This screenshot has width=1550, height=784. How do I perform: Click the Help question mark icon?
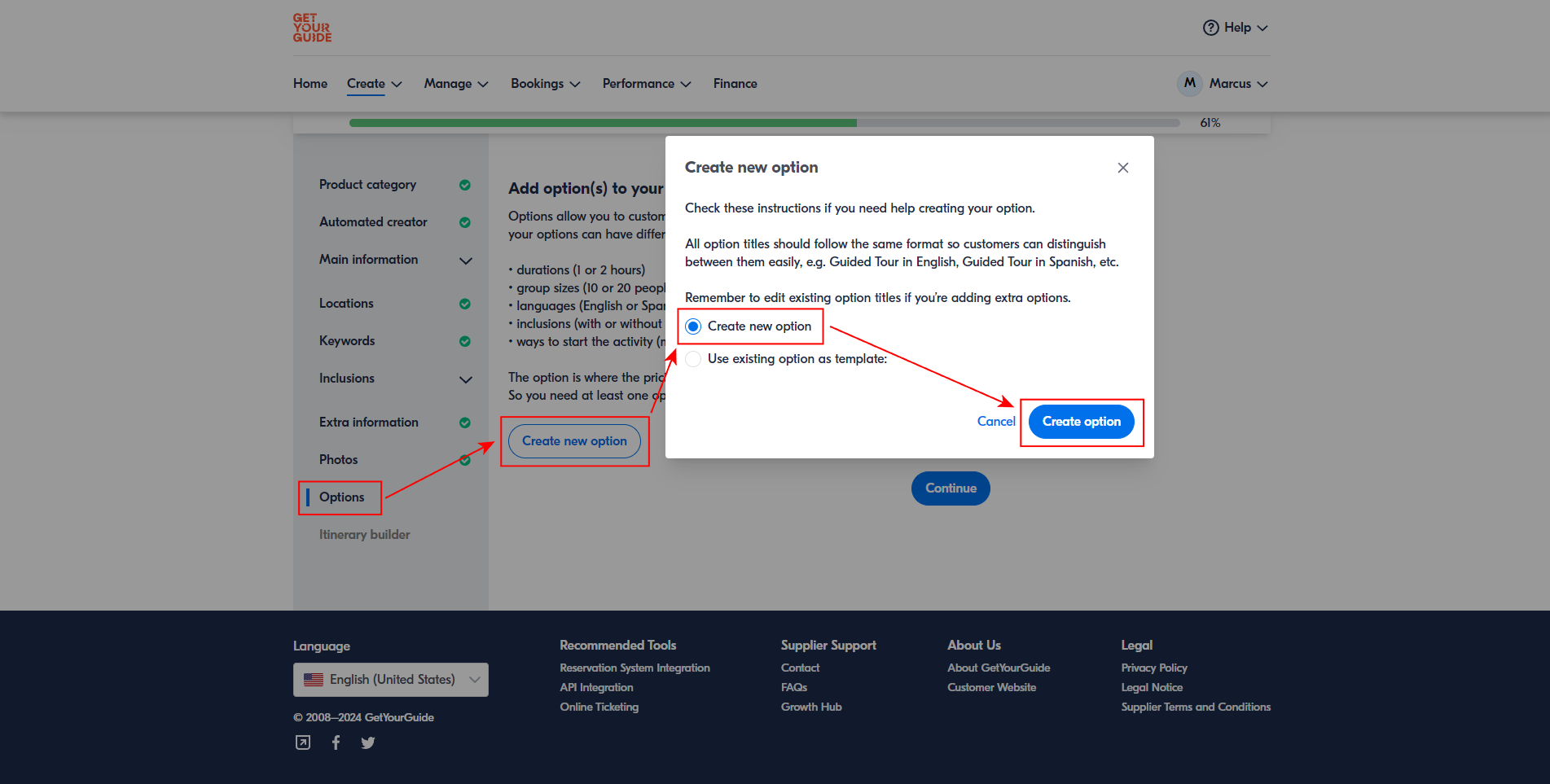(x=1210, y=28)
